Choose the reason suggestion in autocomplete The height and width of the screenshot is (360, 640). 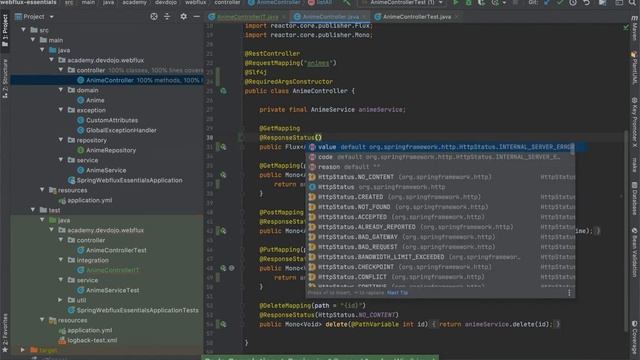point(441,167)
